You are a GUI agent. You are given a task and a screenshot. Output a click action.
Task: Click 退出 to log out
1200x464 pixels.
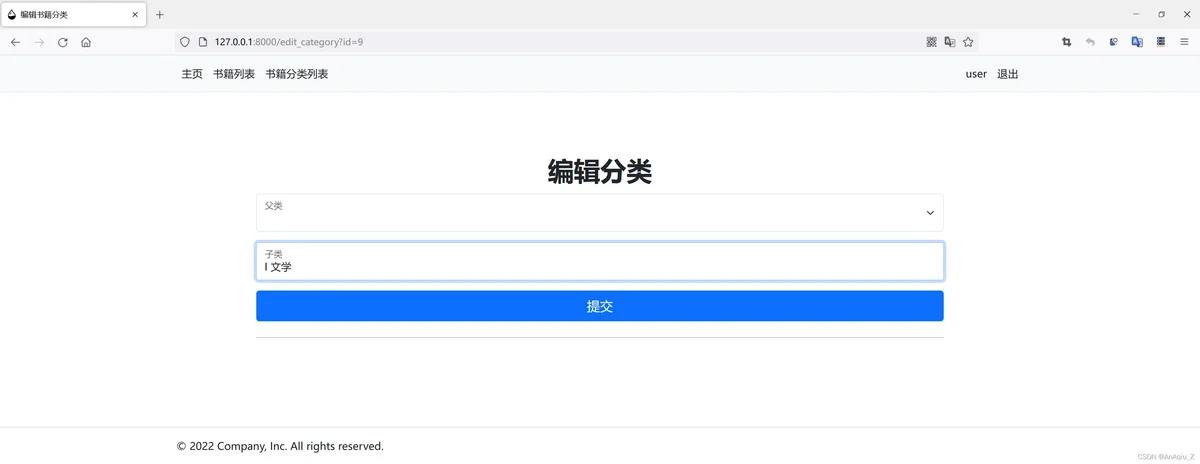pyautogui.click(x=1008, y=74)
